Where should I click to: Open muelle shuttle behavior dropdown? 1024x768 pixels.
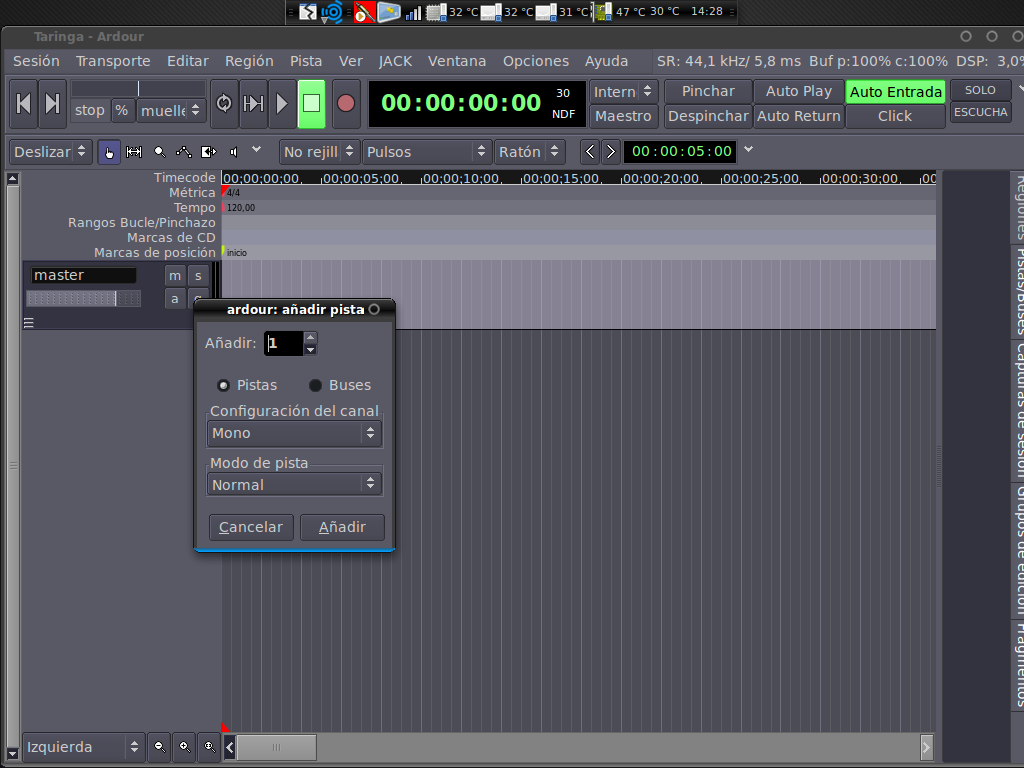(171, 110)
